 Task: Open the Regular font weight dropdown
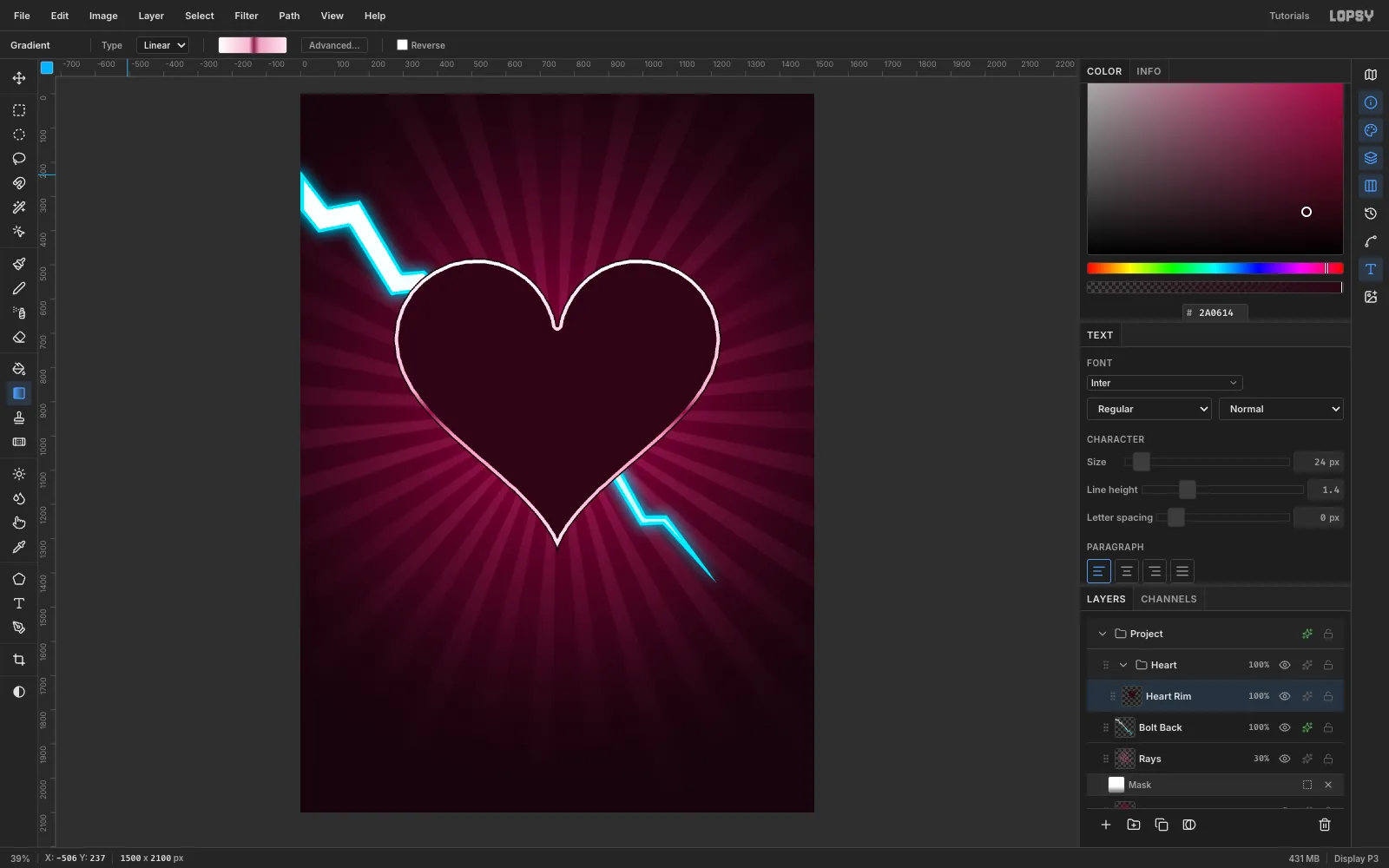point(1149,409)
